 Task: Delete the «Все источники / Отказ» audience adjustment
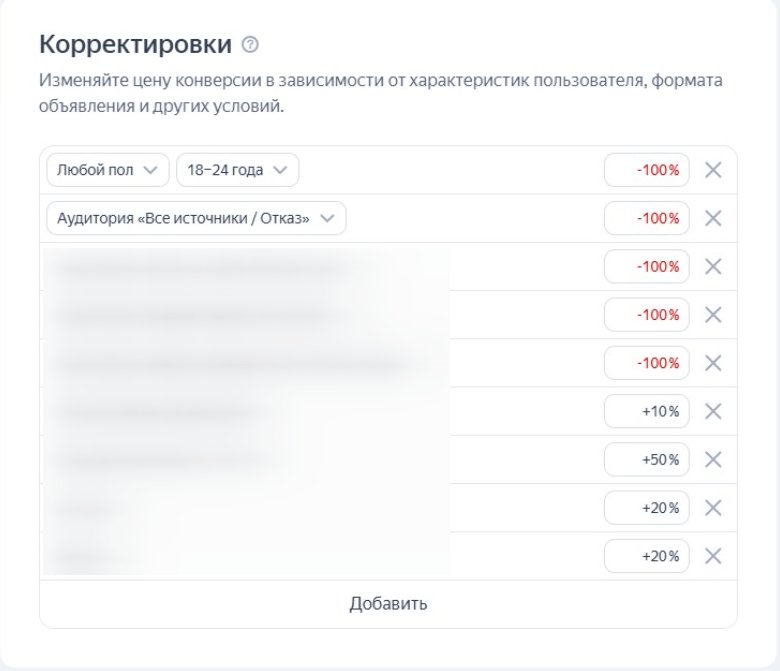[713, 218]
